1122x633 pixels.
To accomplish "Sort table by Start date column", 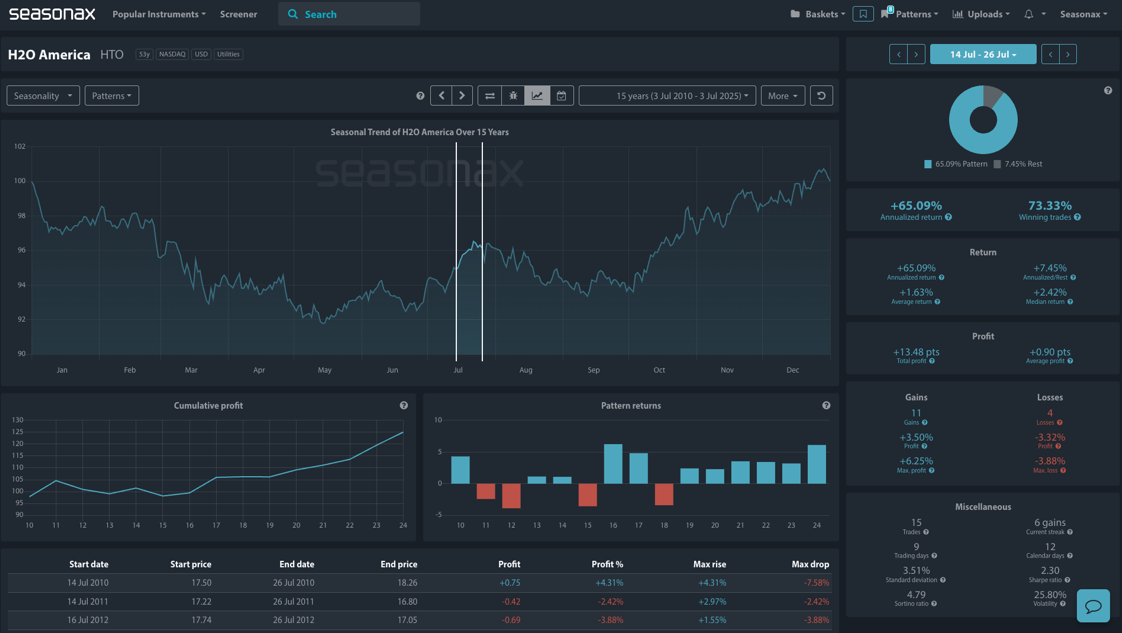I will click(x=89, y=564).
